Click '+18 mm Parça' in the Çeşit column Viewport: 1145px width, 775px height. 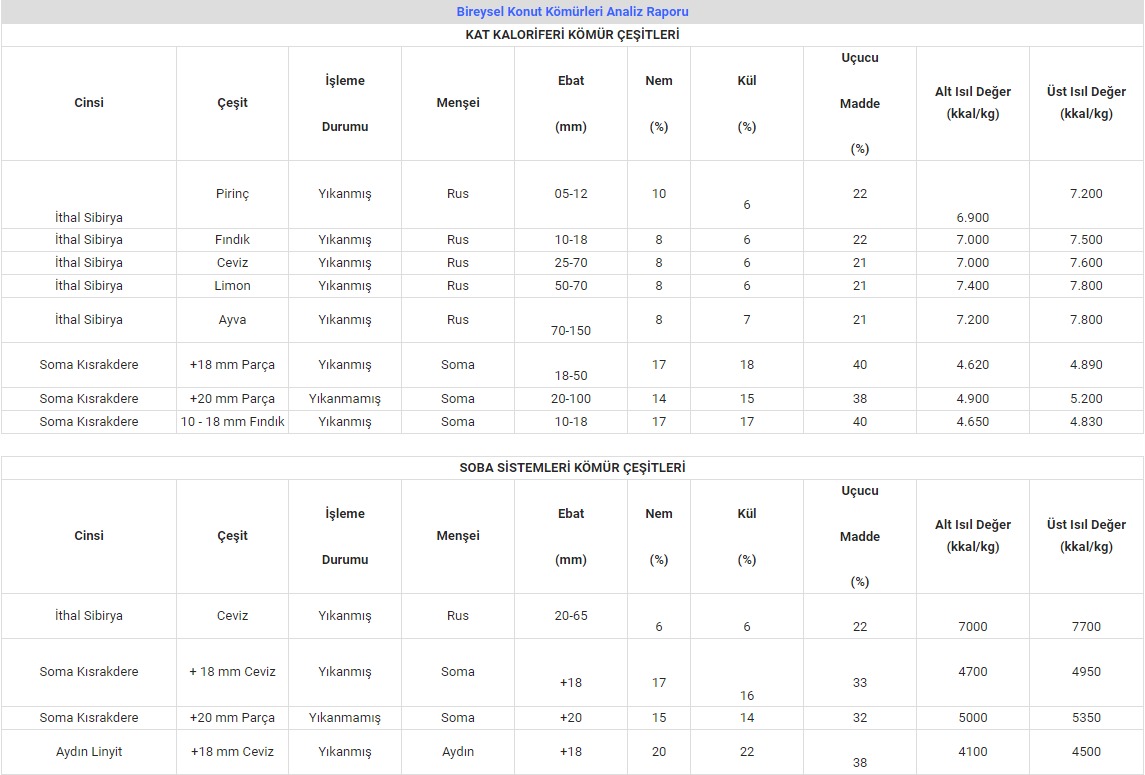pyautogui.click(x=232, y=364)
